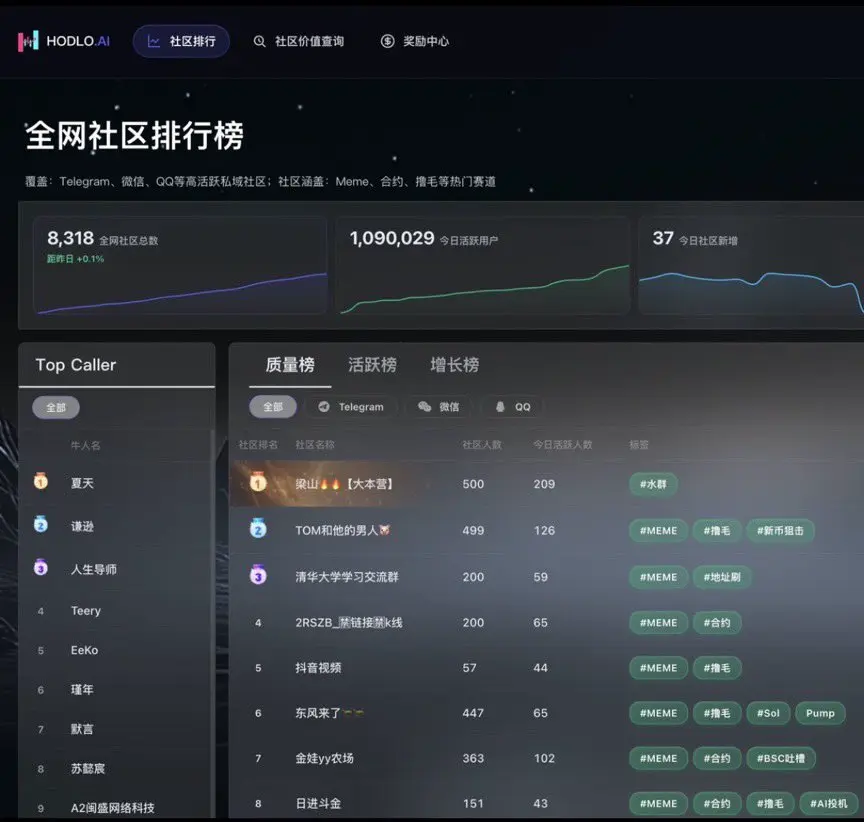Image resolution: width=864 pixels, height=822 pixels.
Task: Switch to the 活跃榜 tab
Action: (372, 365)
